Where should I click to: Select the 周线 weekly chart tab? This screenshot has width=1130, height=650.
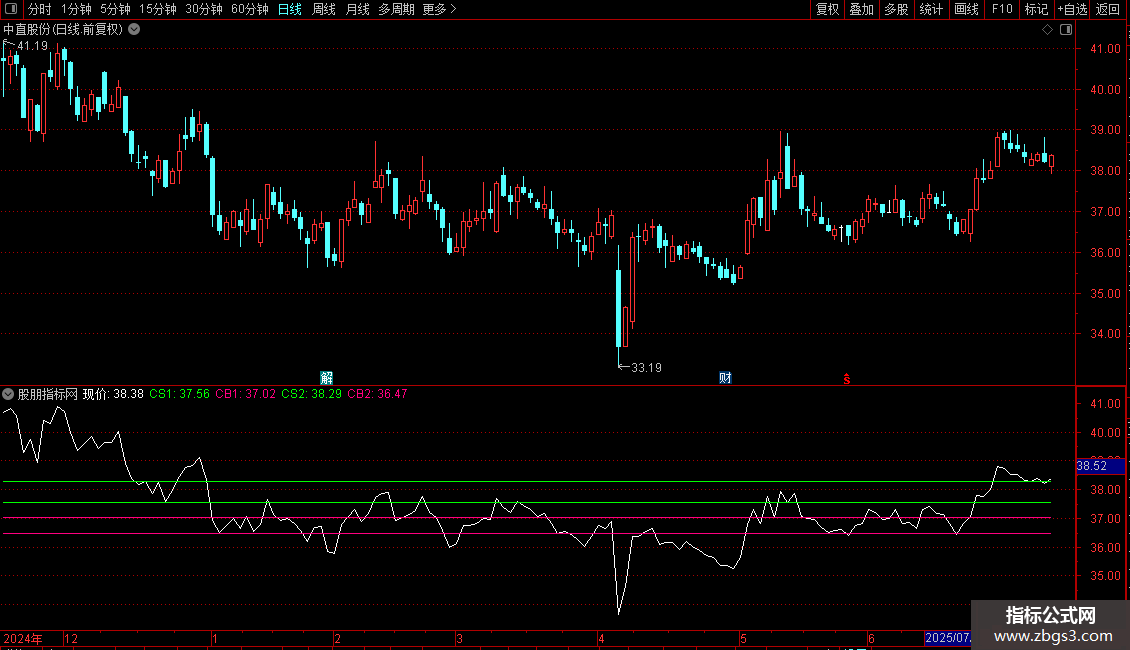point(324,9)
